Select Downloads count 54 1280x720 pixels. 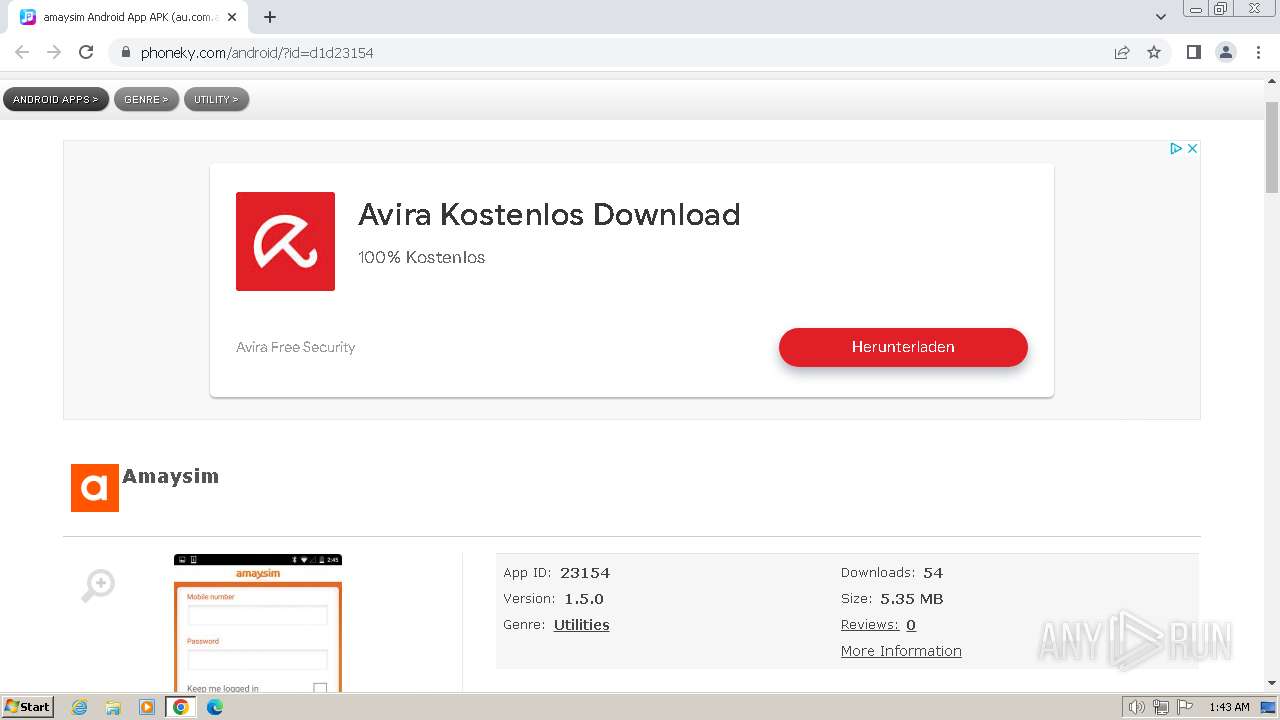pyautogui.click(x=933, y=573)
